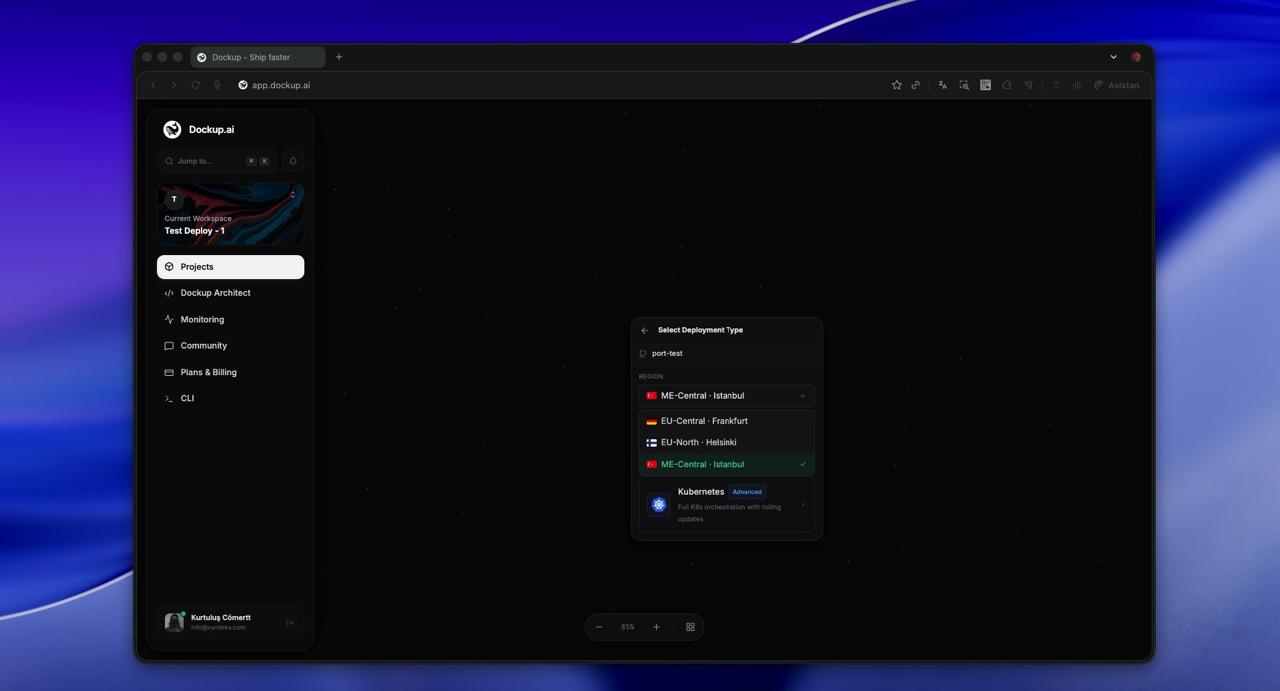Open the Asistan browser assistant
The height and width of the screenshot is (691, 1280).
(1117, 85)
